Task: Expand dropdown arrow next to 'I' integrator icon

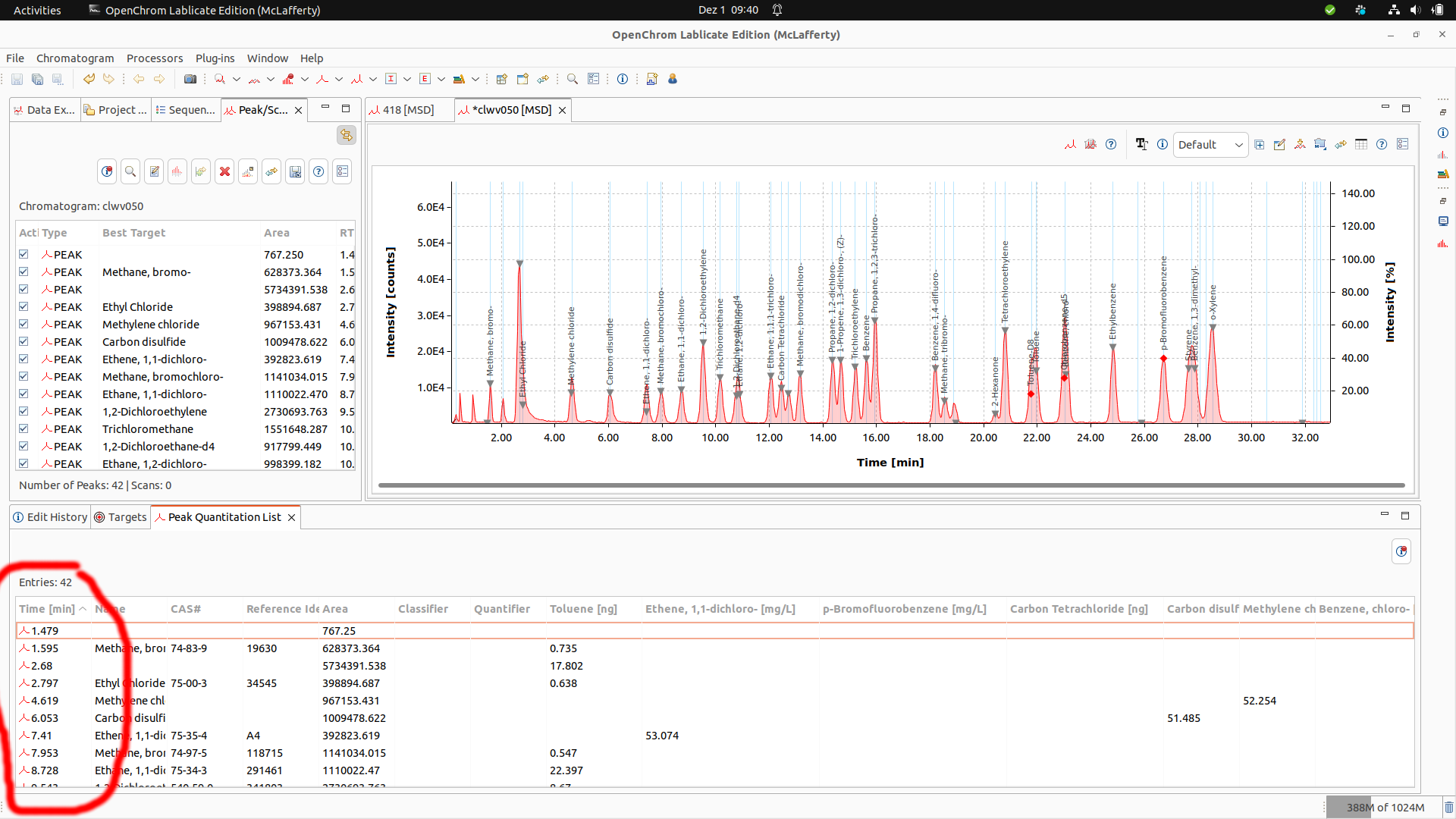Action: [407, 79]
